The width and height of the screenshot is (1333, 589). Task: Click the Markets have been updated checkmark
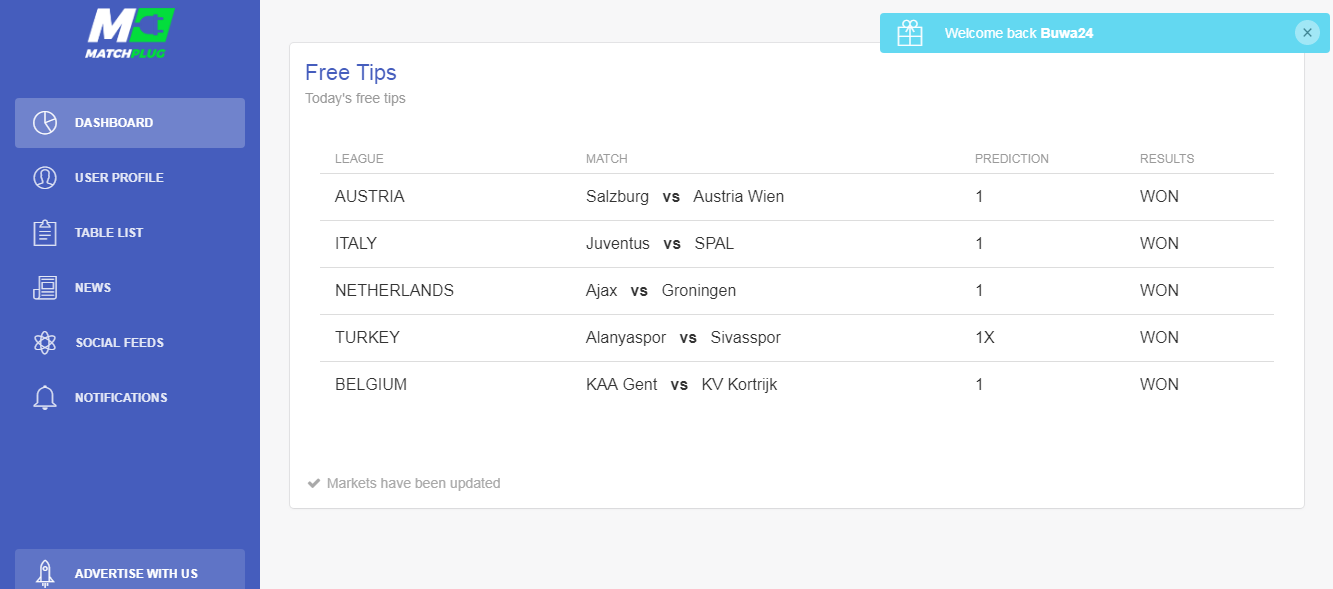(x=314, y=483)
